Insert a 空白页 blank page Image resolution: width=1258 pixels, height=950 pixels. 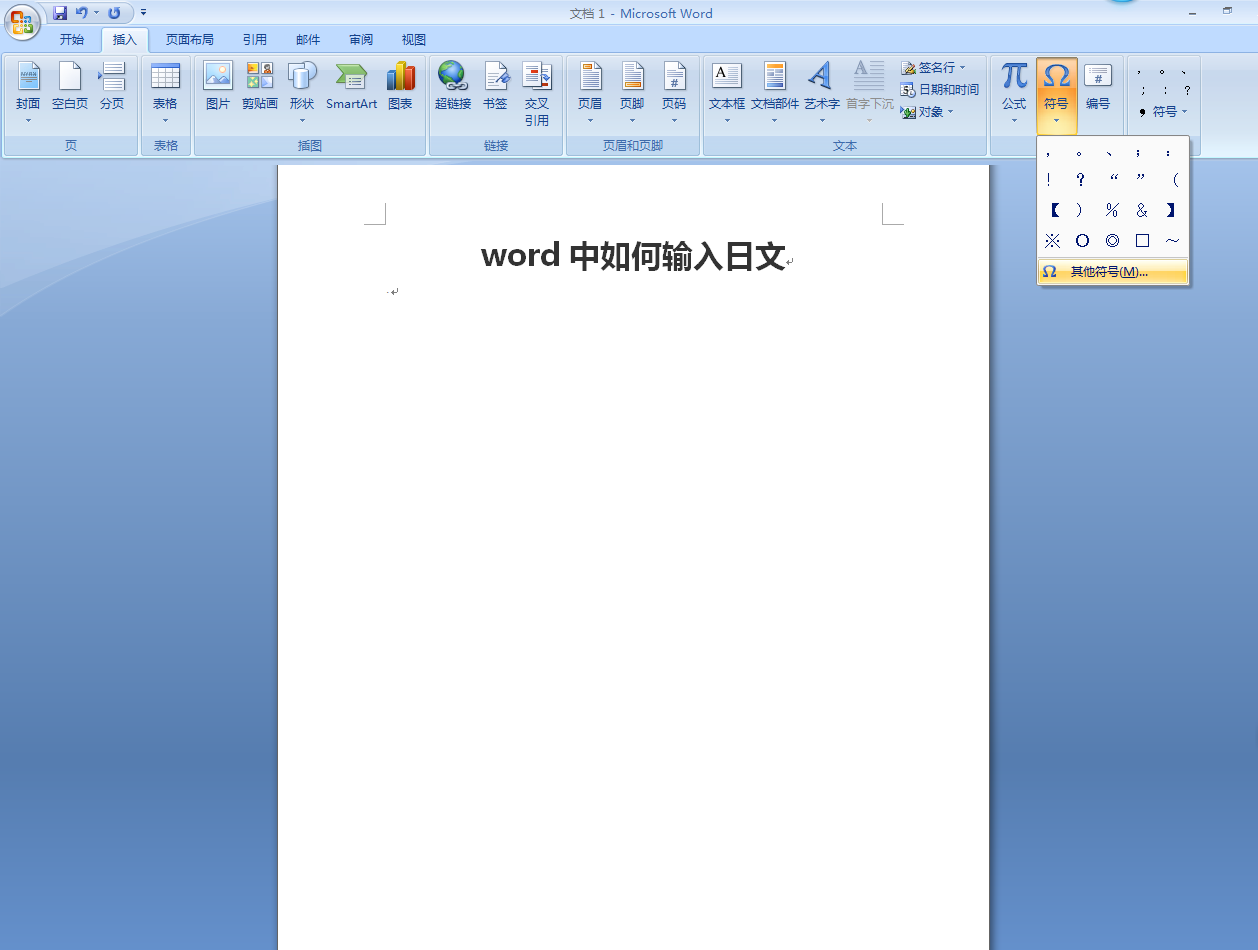(x=70, y=86)
